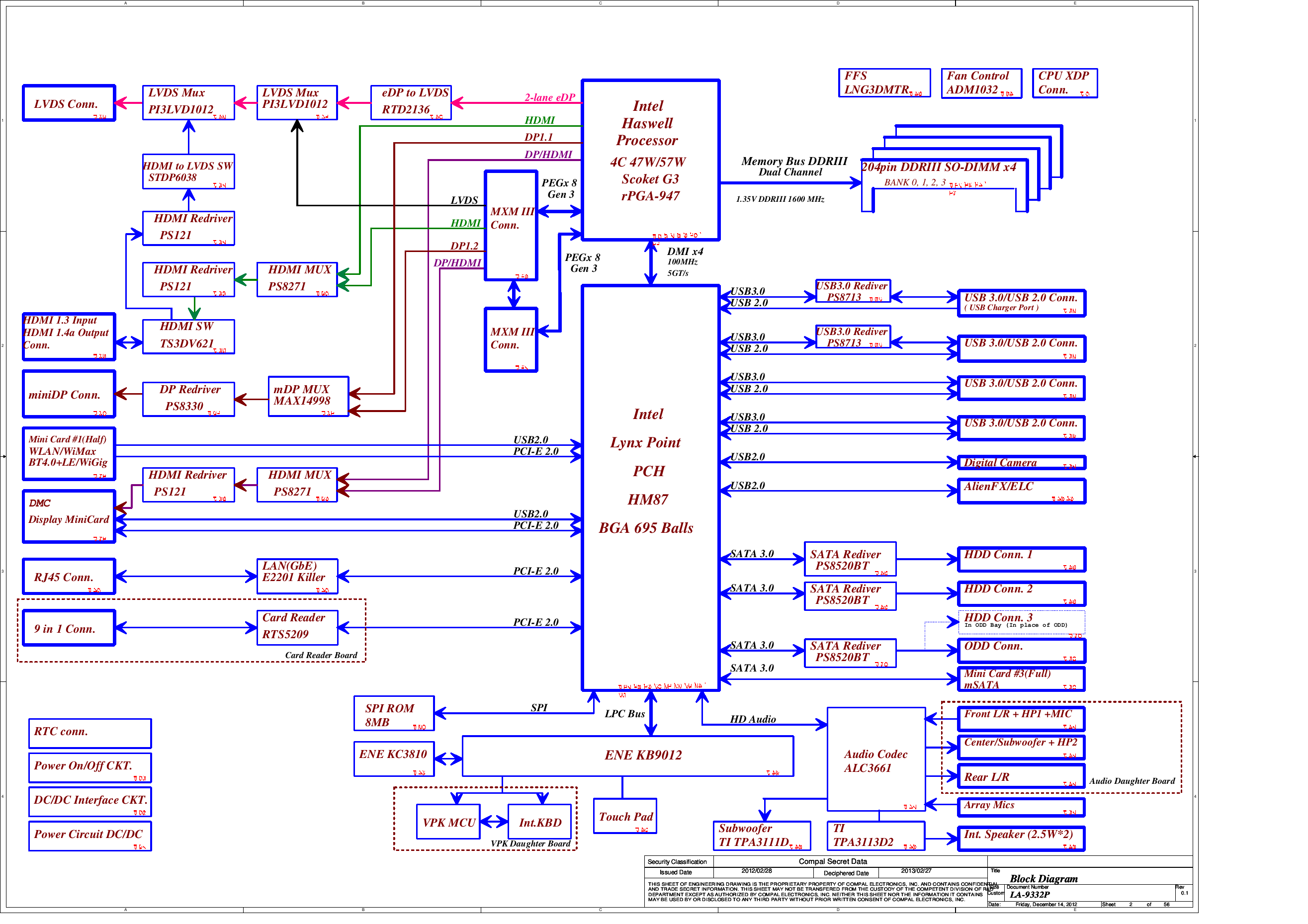Click the HDMI SW TS3DV621 block
This screenshot has height=924, width=1308.
pyautogui.click(x=188, y=336)
